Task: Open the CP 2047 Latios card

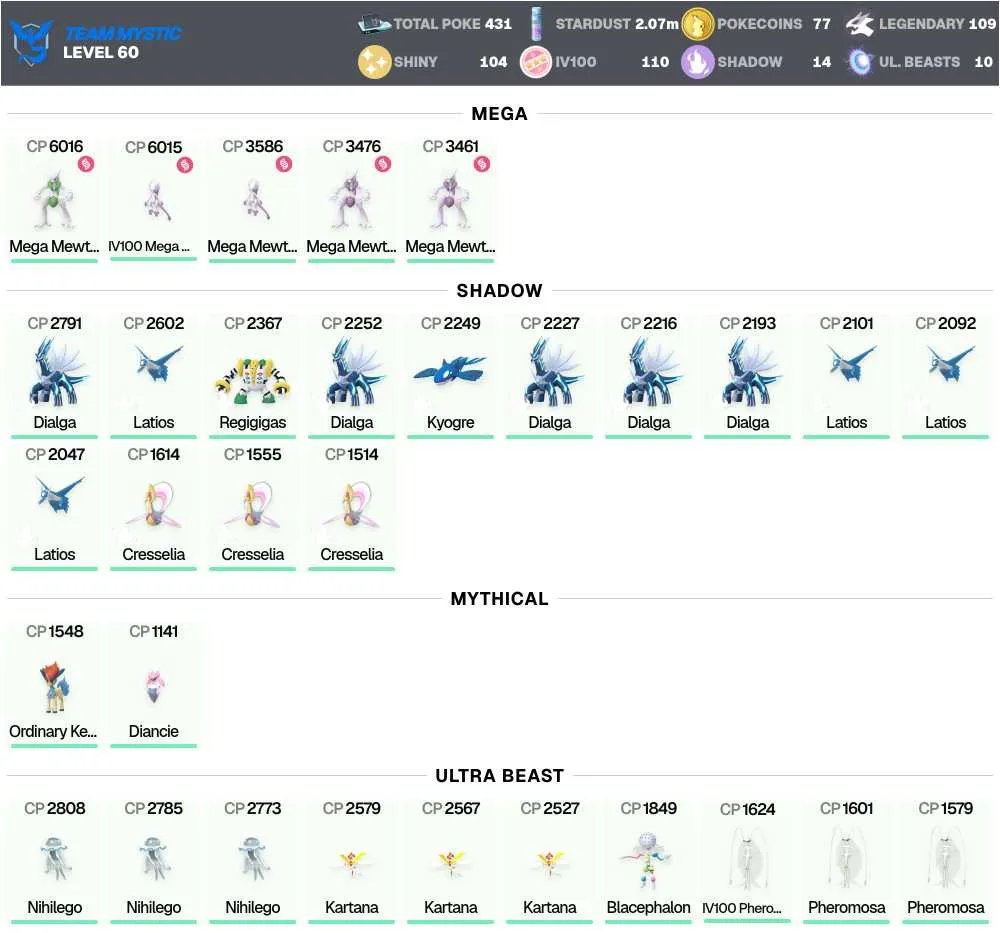Action: (x=55, y=507)
